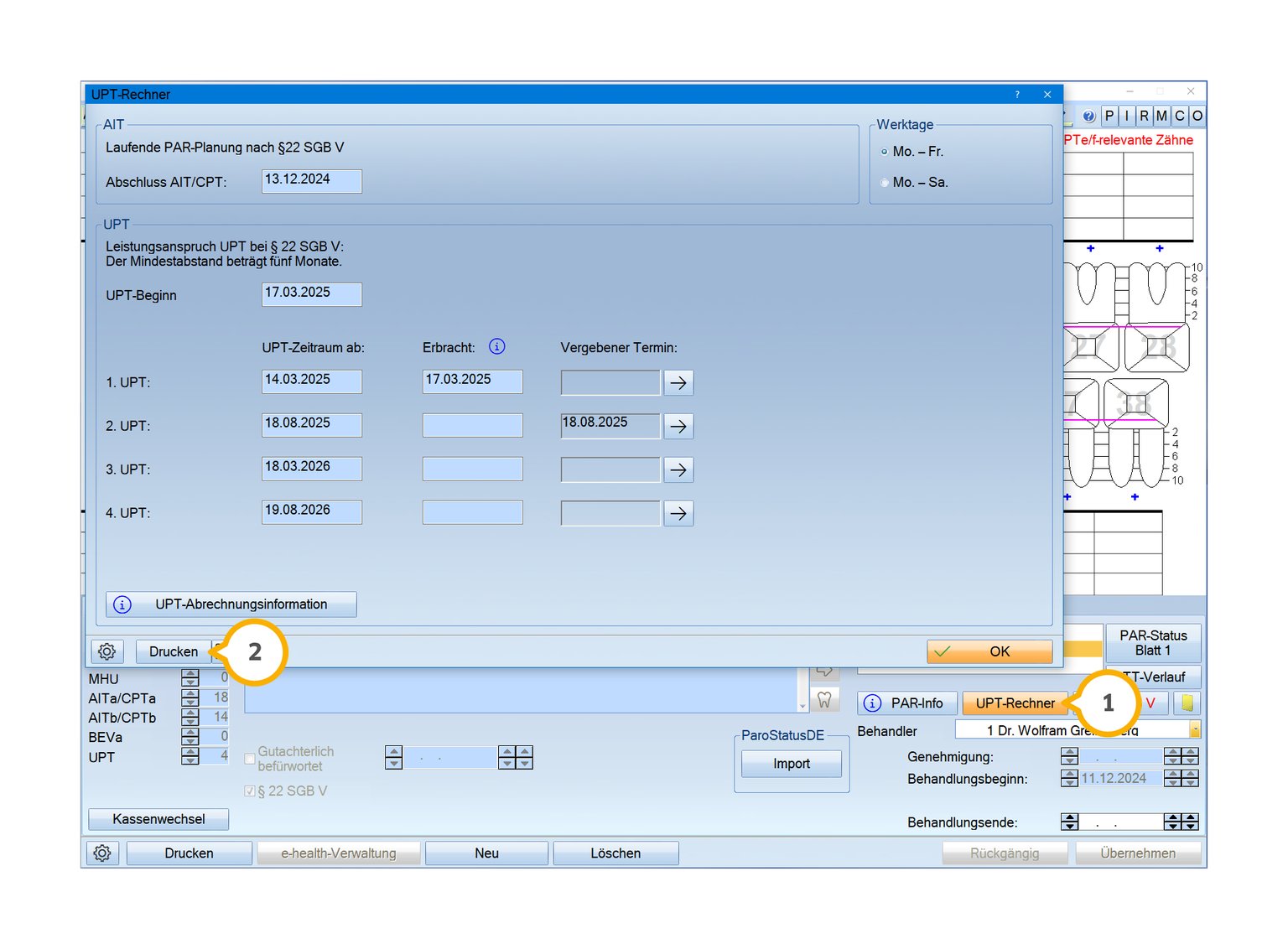Select Mo. – Fr. Werktage option
Screen dimensions: 1288x949
884,152
